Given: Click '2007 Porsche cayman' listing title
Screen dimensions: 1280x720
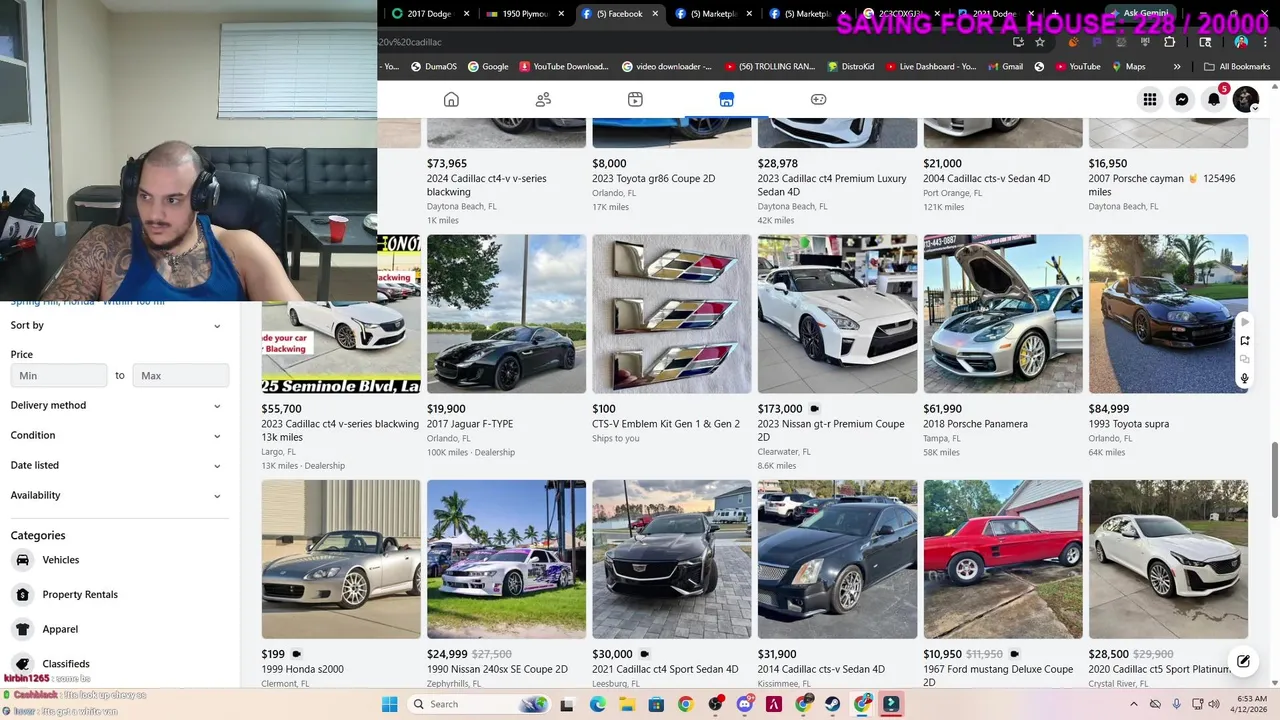Looking at the screenshot, I should tap(1162, 185).
